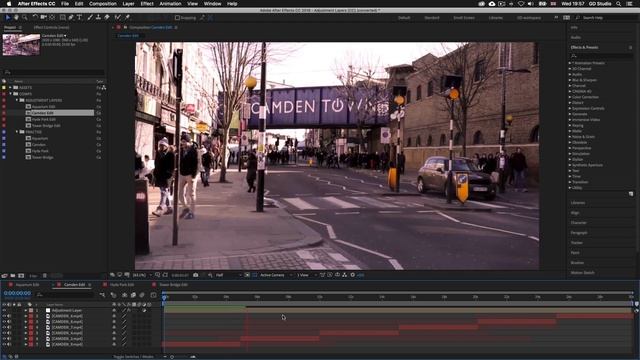Select the Selection arrow tool
This screenshot has height=360, width=640.
[7, 18]
